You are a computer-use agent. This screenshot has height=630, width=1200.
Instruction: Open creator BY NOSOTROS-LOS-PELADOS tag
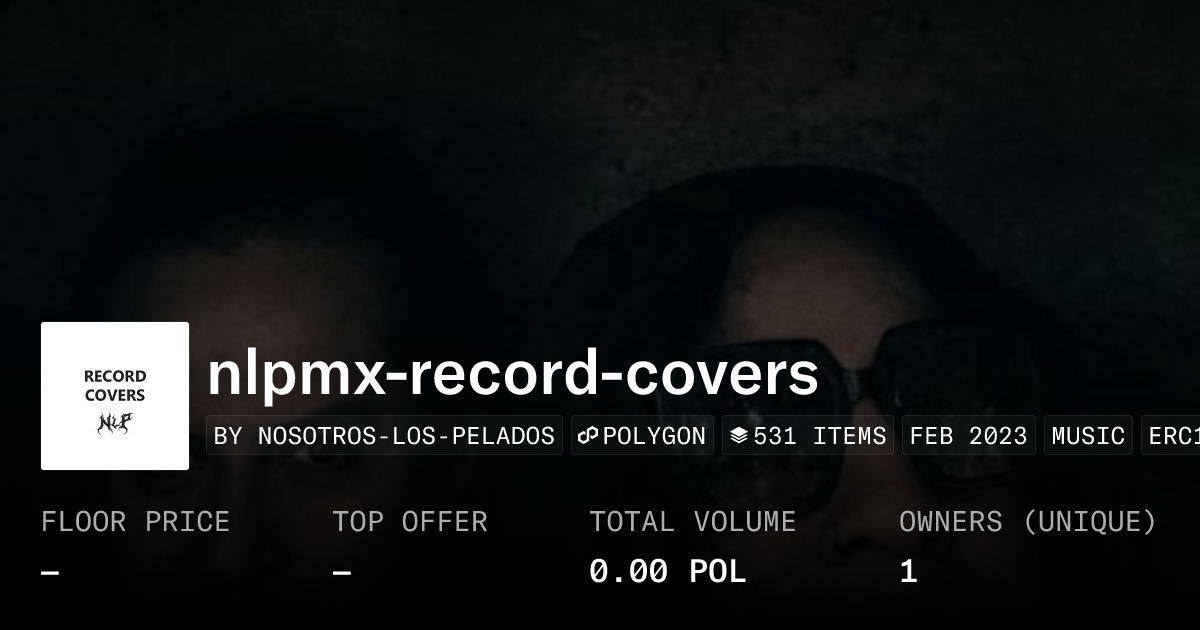coord(384,436)
